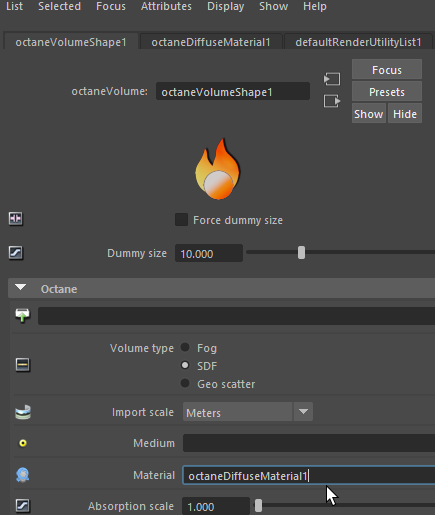
Task: Select the Geo scatter volume type
Action: 185,383
